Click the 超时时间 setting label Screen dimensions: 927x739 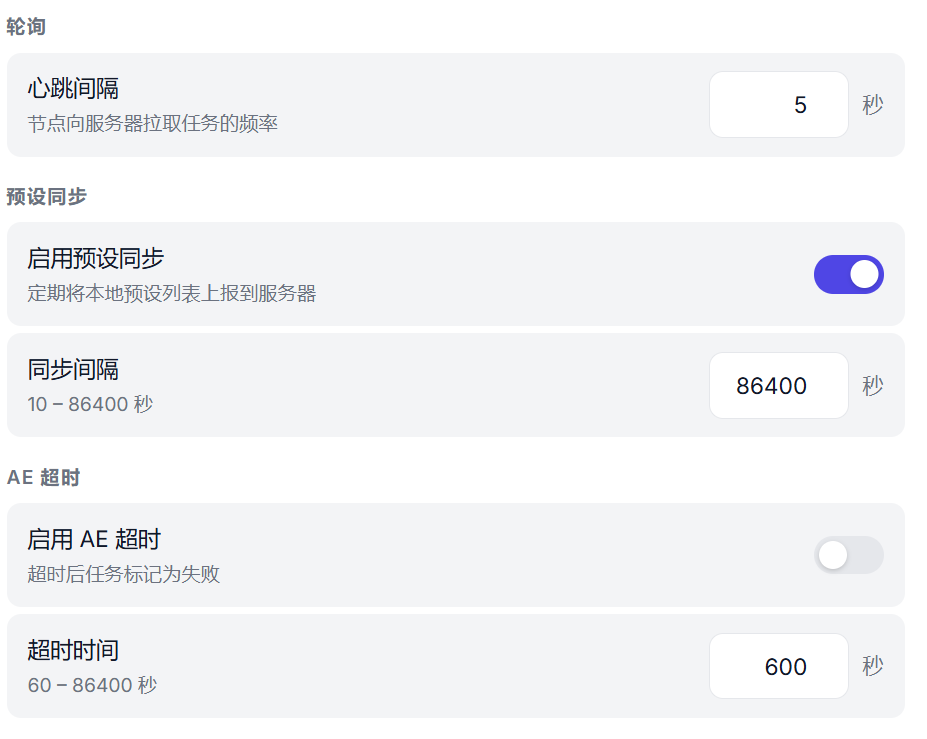click(x=73, y=651)
